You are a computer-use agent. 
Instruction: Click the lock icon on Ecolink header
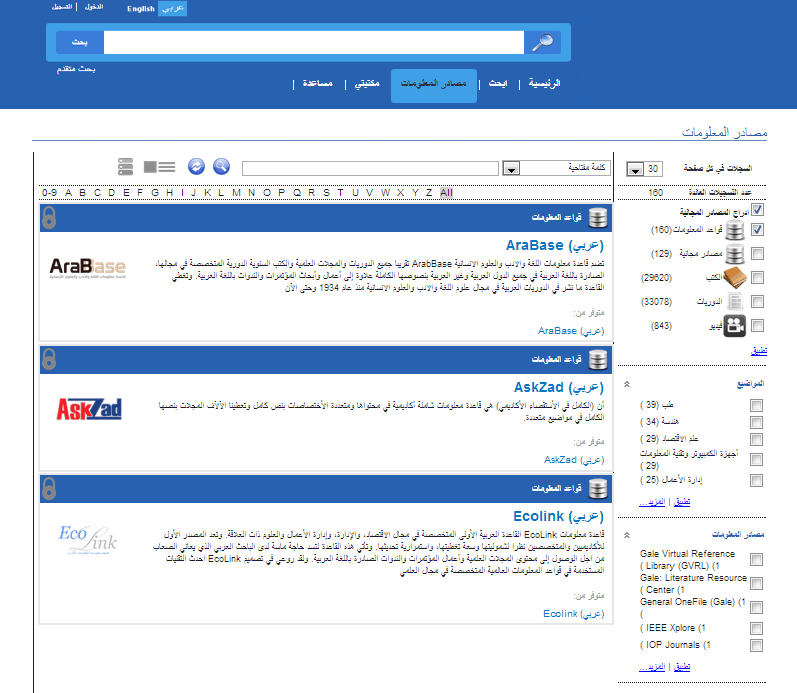point(49,489)
